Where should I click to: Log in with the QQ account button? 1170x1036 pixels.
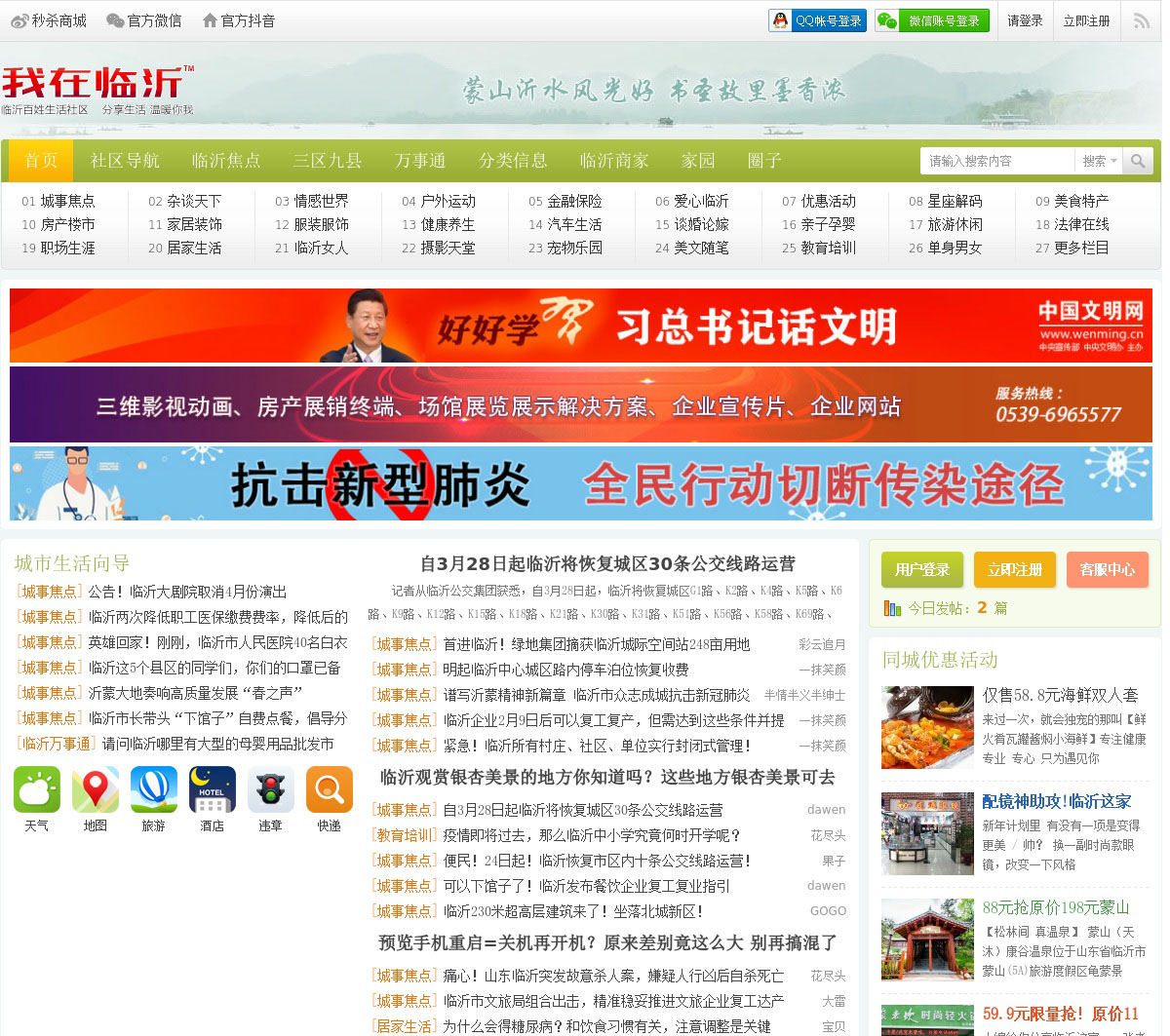[818, 20]
